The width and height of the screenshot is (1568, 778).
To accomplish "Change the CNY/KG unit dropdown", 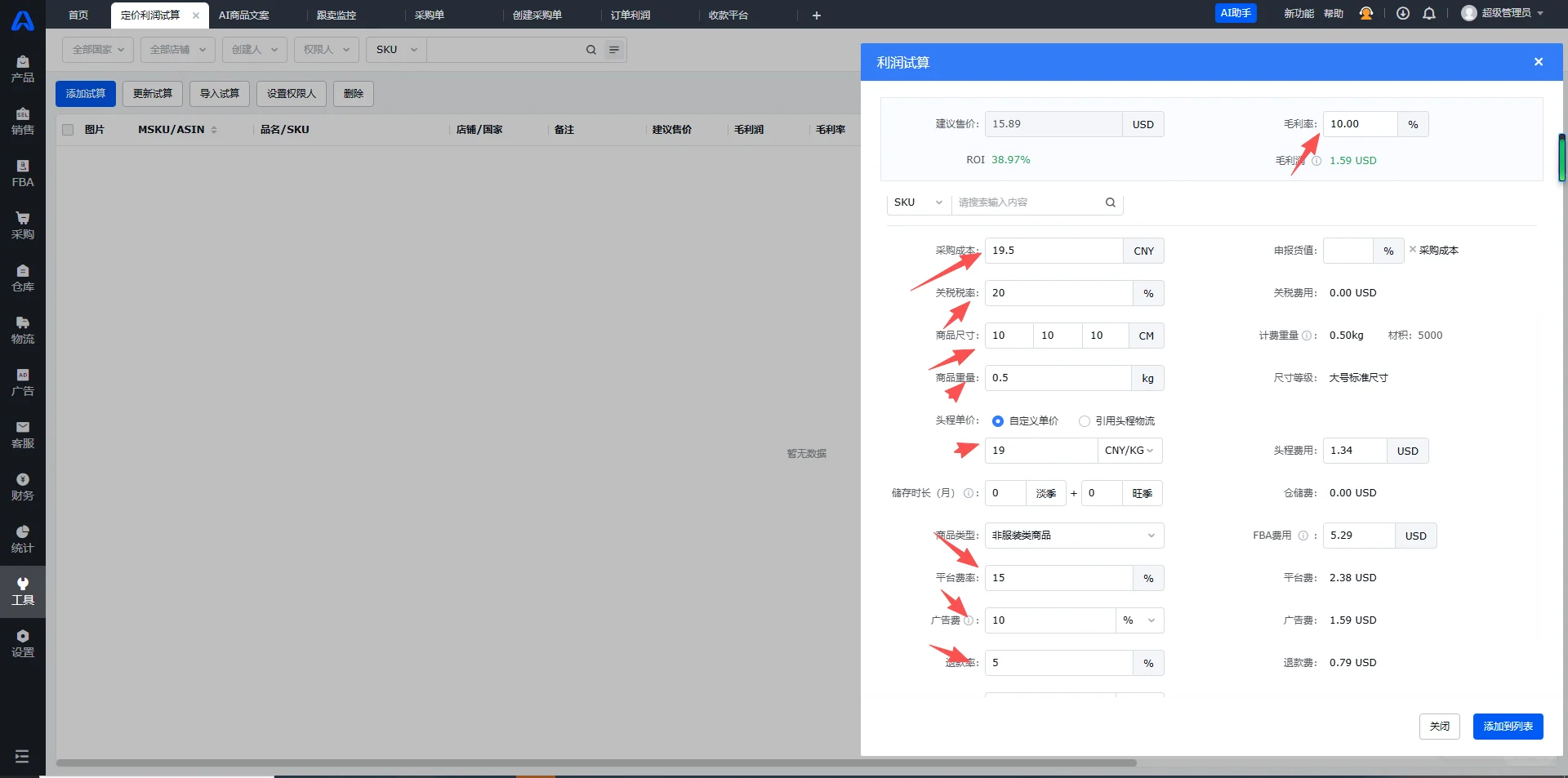I will 1129,451.
